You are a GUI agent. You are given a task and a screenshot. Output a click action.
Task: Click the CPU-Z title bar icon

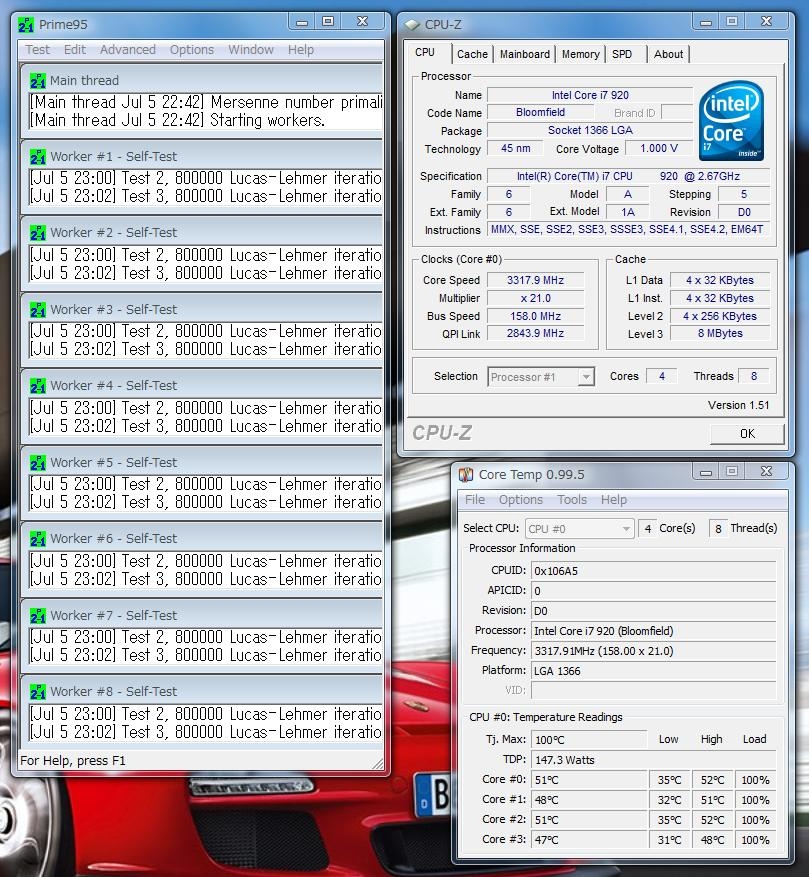tap(410, 24)
